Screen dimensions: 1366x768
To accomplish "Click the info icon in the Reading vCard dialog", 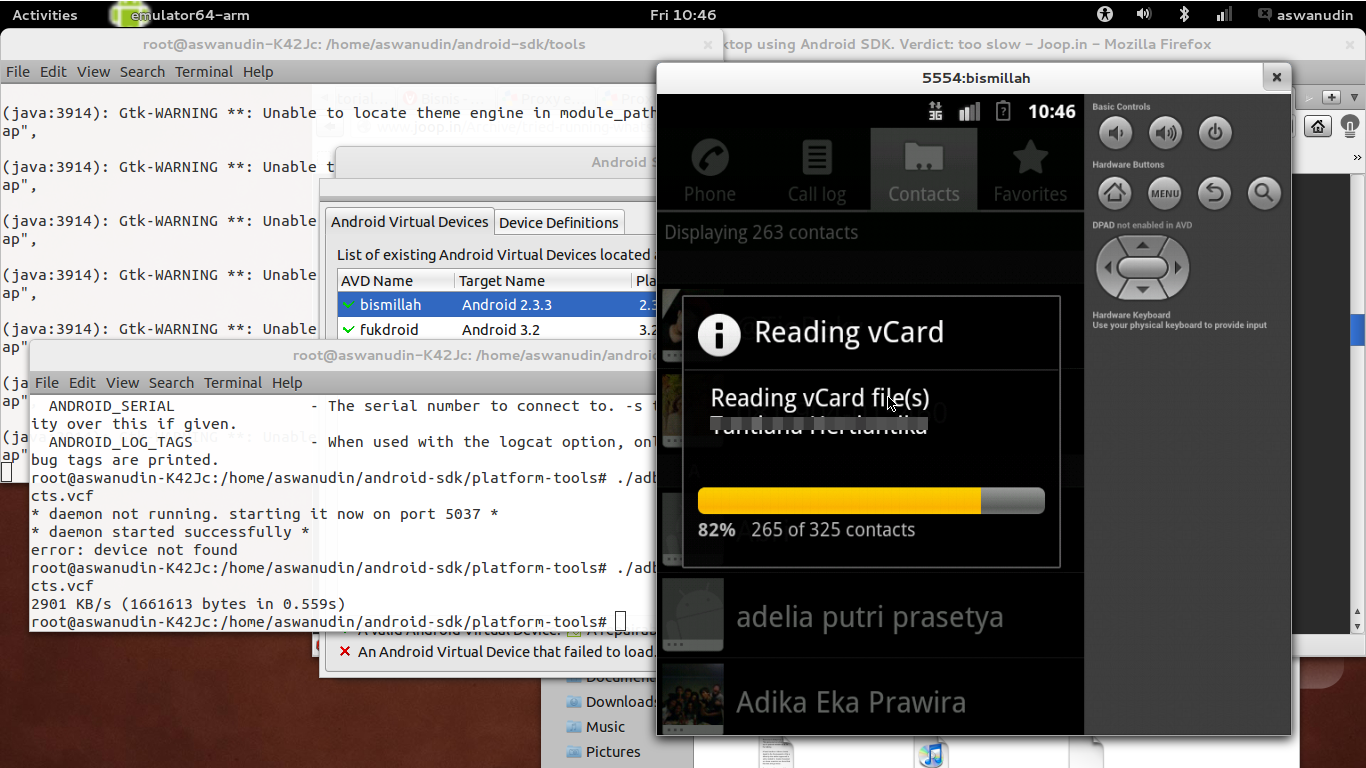I will pyautogui.click(x=719, y=333).
